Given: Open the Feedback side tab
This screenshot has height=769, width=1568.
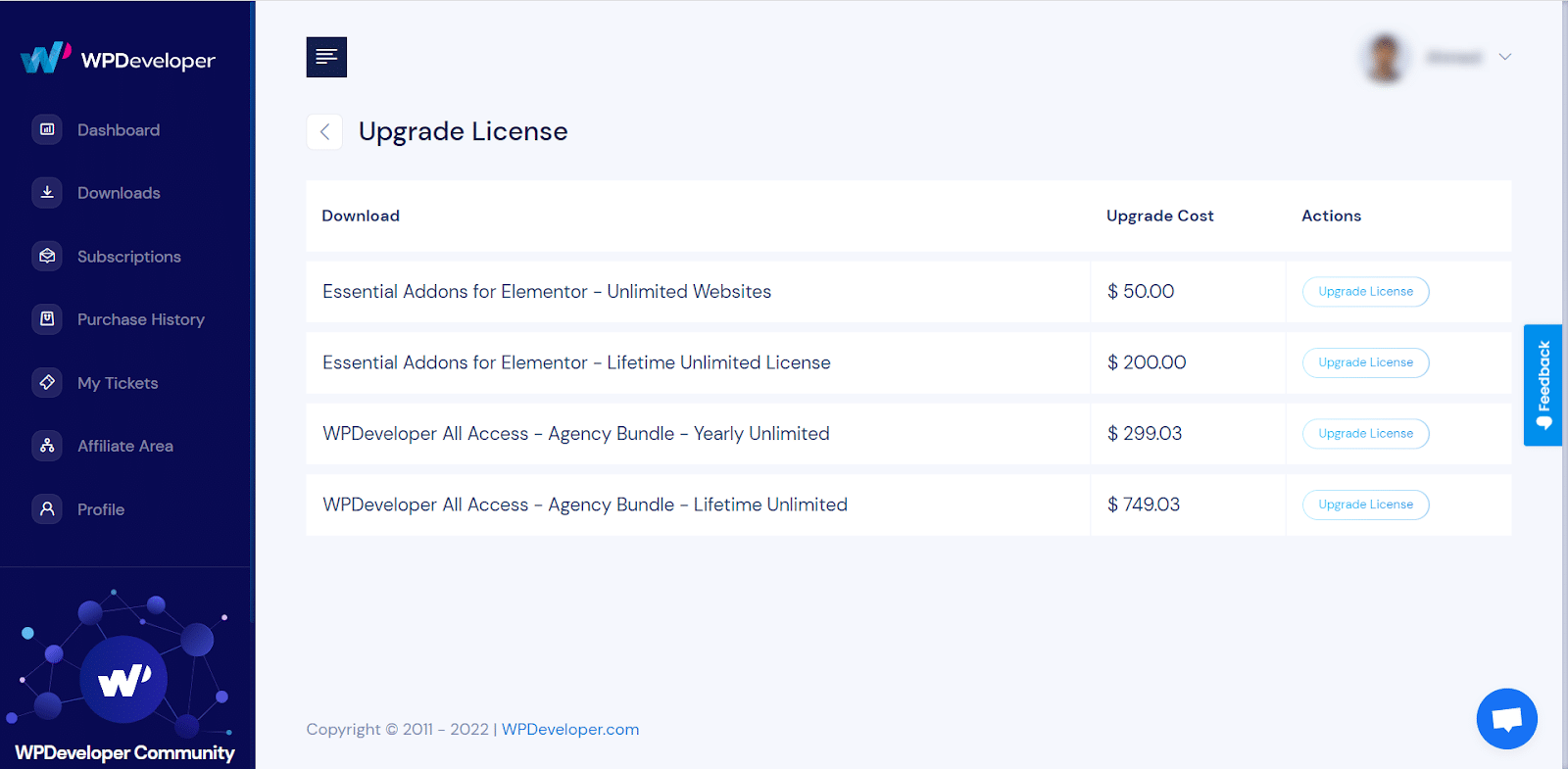Looking at the screenshot, I should [1543, 385].
